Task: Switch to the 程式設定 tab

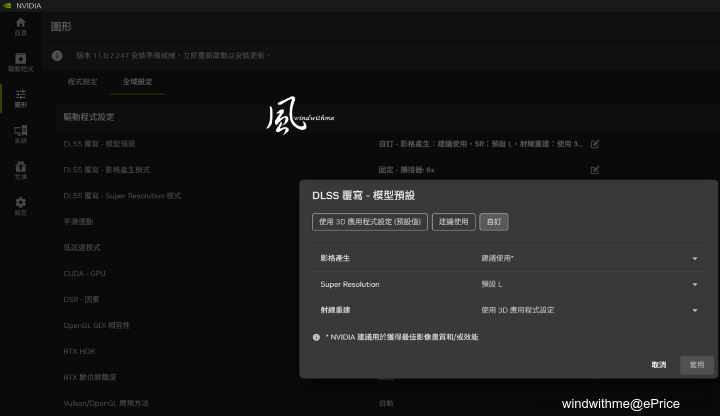Action: (x=83, y=82)
